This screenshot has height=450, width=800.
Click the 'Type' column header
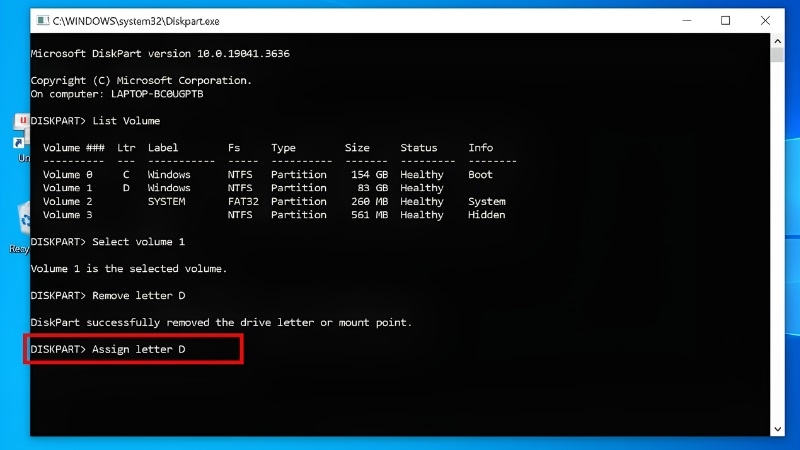coord(283,148)
